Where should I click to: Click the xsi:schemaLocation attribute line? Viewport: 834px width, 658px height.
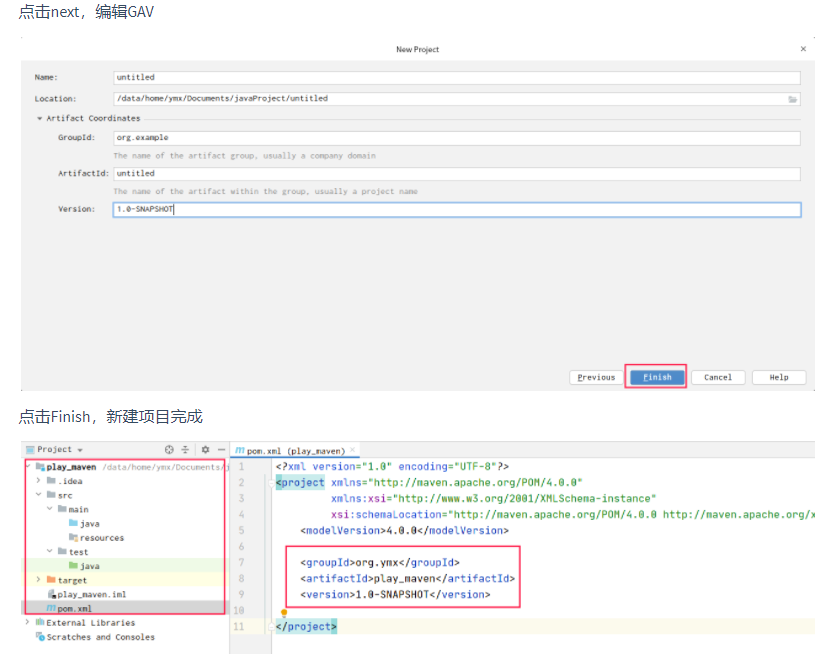click(572, 515)
